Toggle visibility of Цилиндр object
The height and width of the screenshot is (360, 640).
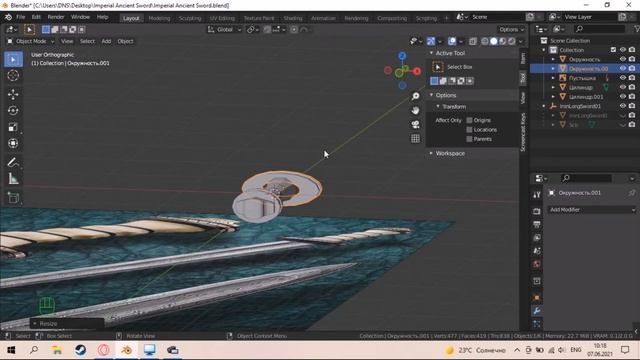point(622,87)
